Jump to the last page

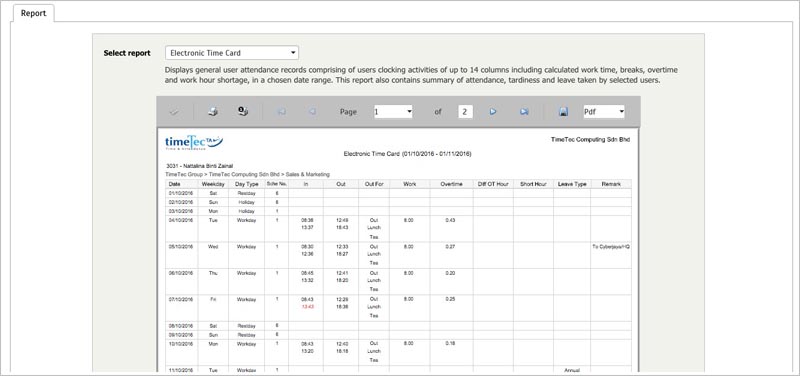click(524, 112)
